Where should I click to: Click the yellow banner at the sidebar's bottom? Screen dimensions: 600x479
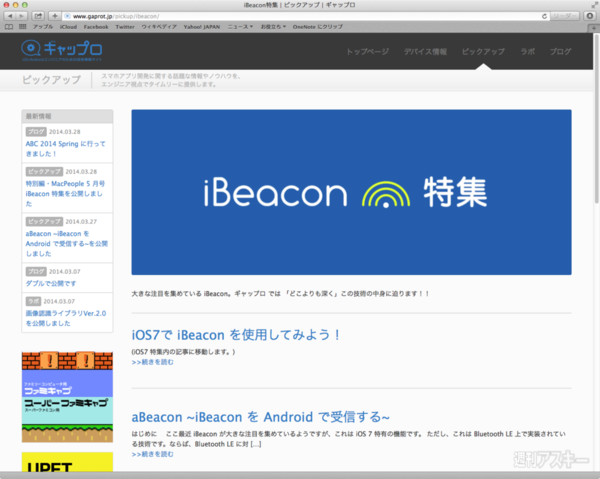pyautogui.click(x=67, y=462)
